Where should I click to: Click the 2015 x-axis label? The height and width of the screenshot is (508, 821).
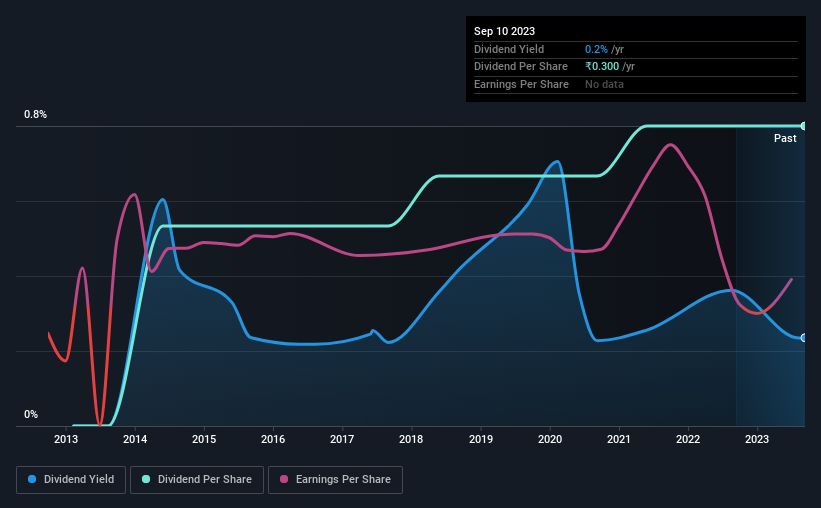204,439
